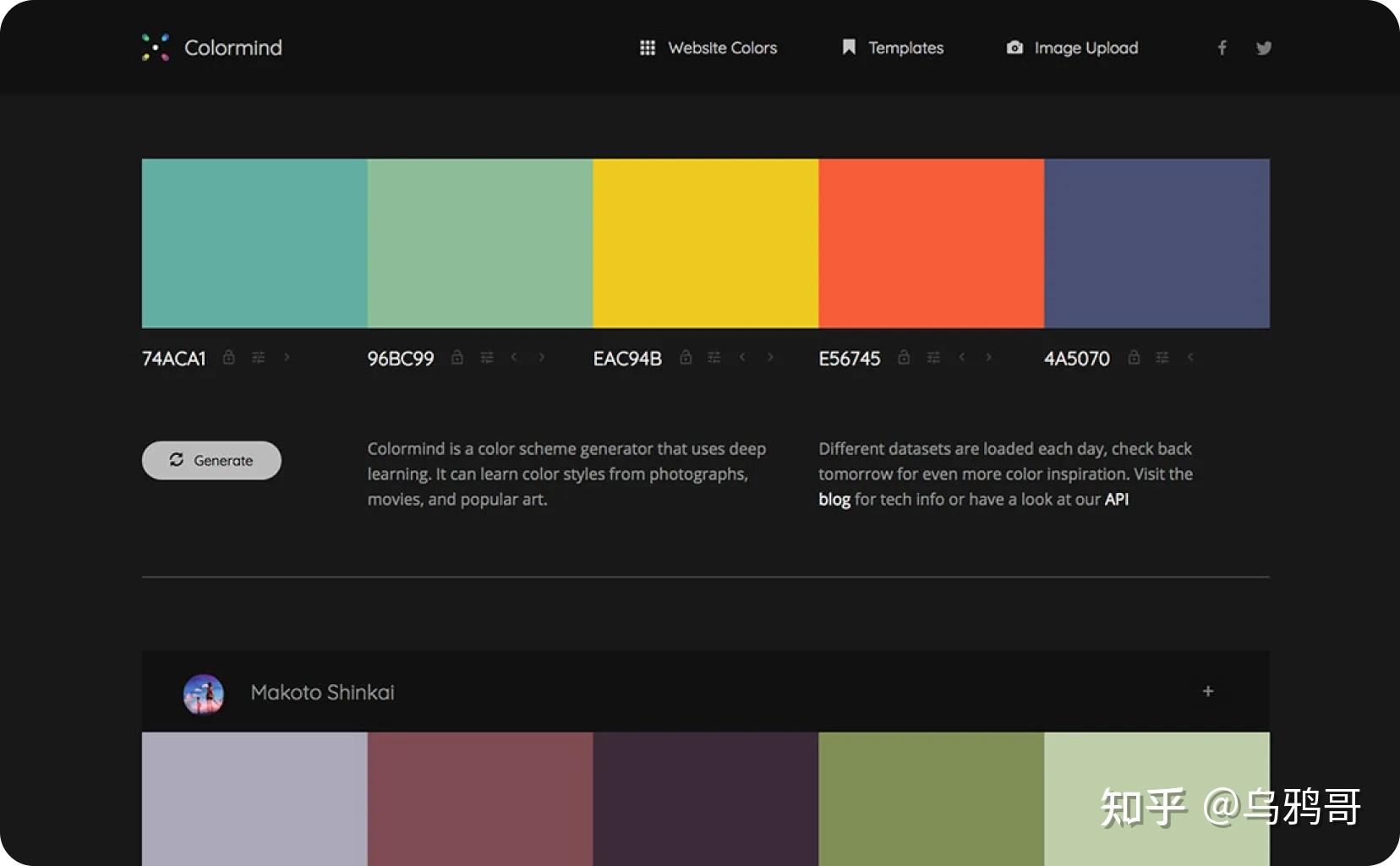Viewport: 1400px width, 866px height.
Task: Go to Website Colors page
Action: (x=708, y=48)
